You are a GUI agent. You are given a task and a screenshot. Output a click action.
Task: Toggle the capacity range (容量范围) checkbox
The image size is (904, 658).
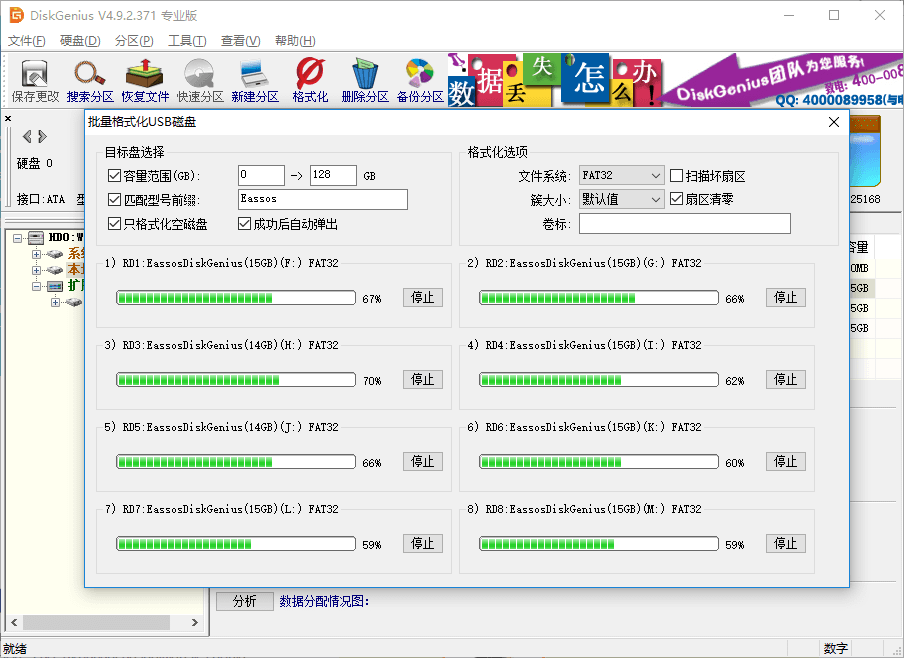[114, 176]
